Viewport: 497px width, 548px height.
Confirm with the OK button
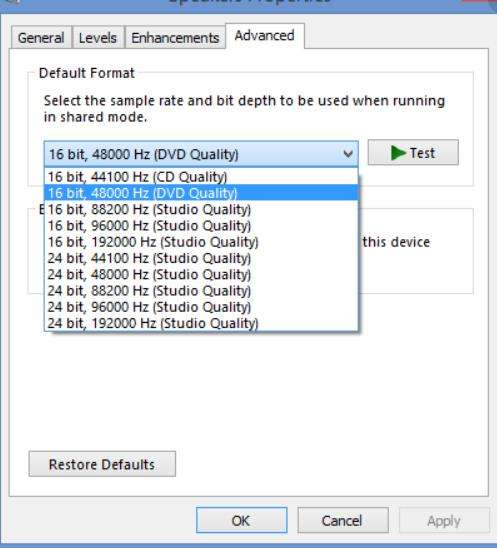tap(242, 520)
